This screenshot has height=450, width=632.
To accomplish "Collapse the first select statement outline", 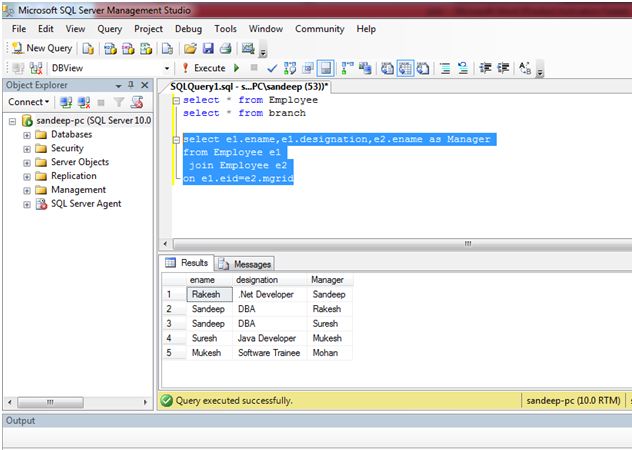I will 176,100.
